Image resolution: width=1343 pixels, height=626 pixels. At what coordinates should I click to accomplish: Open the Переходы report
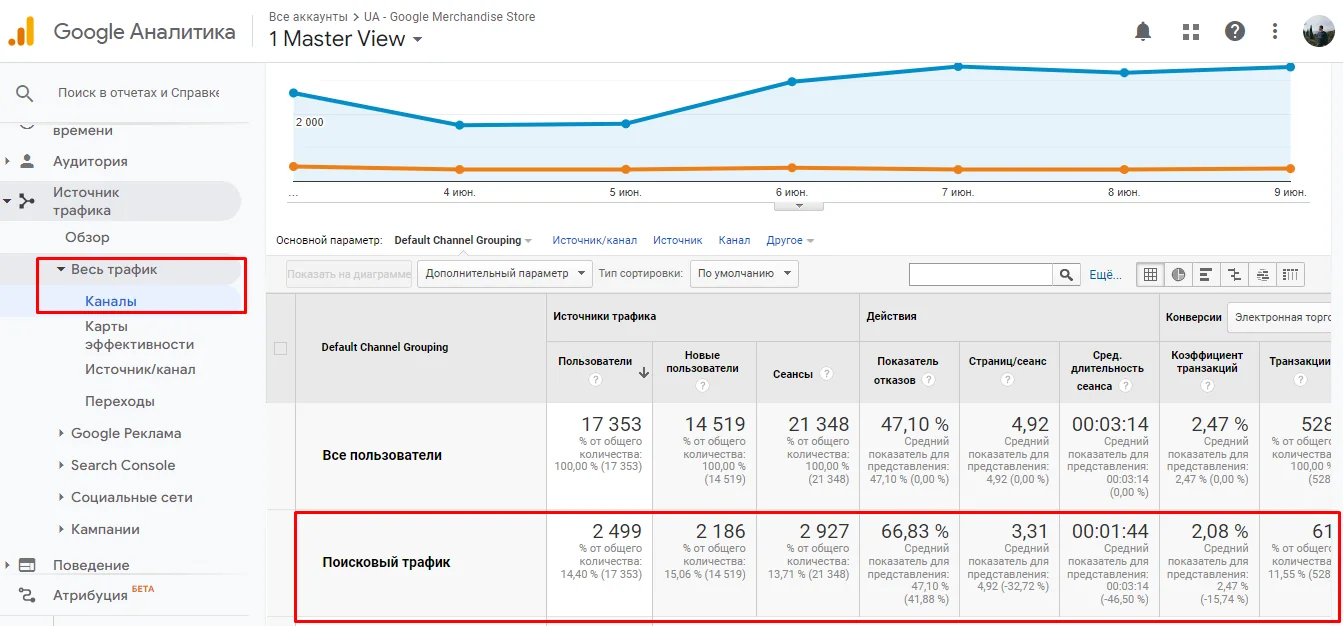[x=120, y=401]
